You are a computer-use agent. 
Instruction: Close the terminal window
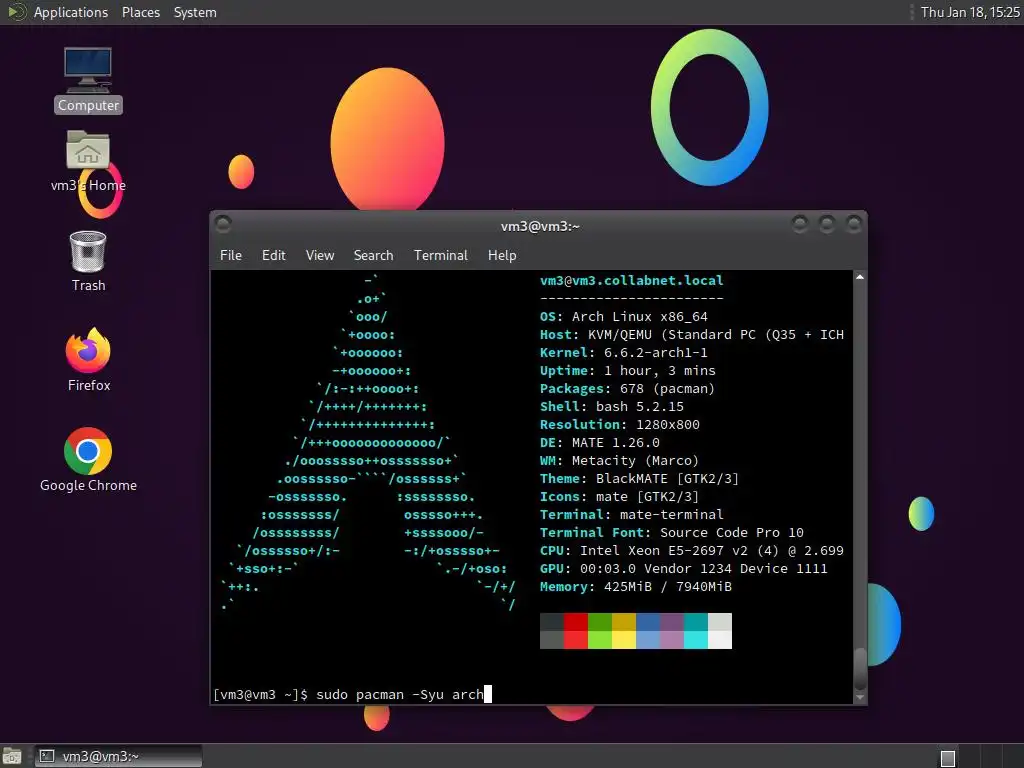[854, 224]
